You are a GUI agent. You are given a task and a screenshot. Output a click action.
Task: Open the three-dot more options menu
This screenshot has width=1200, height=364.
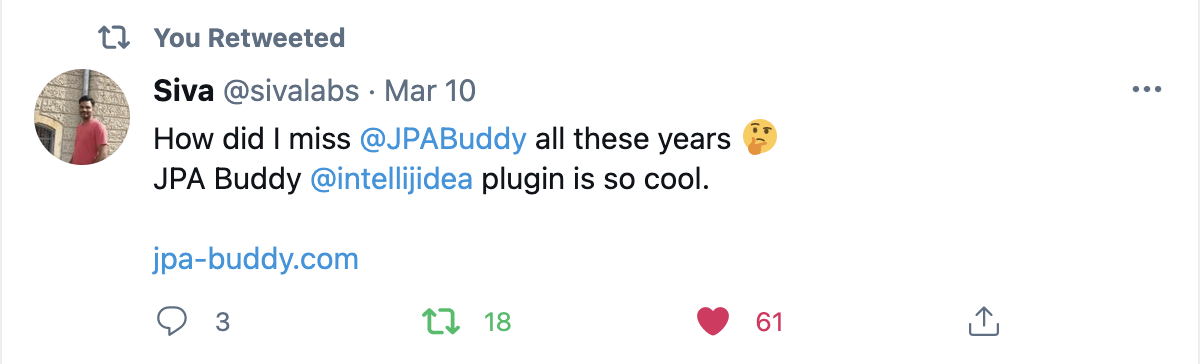[x=1146, y=90]
